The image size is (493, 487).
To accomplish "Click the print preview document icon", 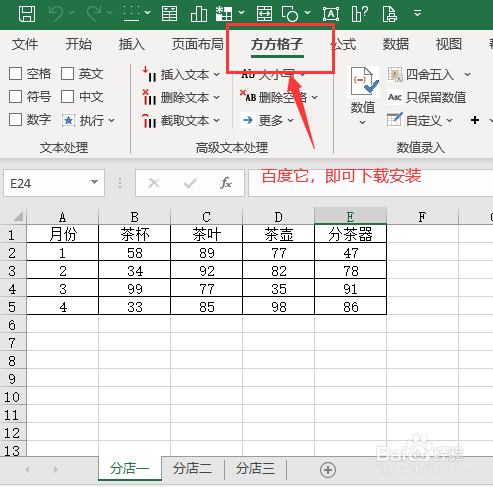I will tap(389, 14).
